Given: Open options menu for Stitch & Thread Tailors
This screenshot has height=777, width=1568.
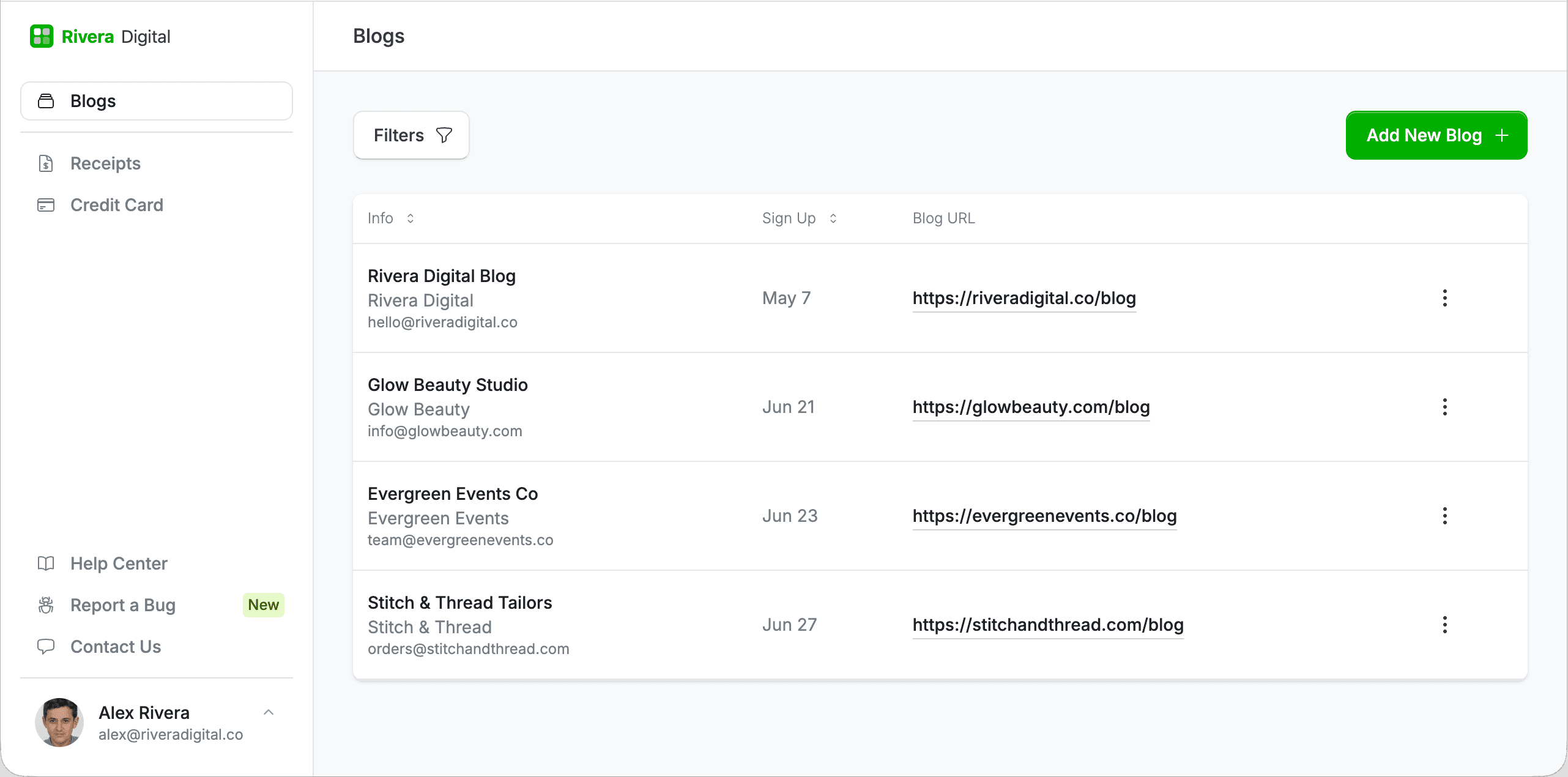Looking at the screenshot, I should [1444, 625].
